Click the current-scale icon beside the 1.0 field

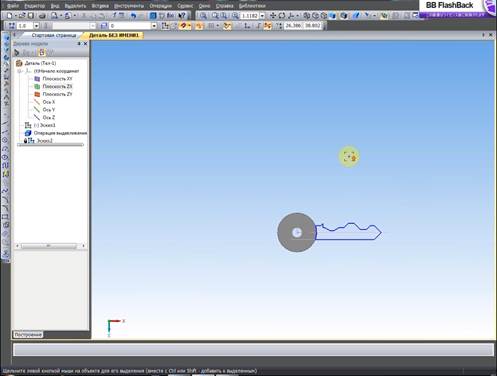(x=12, y=26)
